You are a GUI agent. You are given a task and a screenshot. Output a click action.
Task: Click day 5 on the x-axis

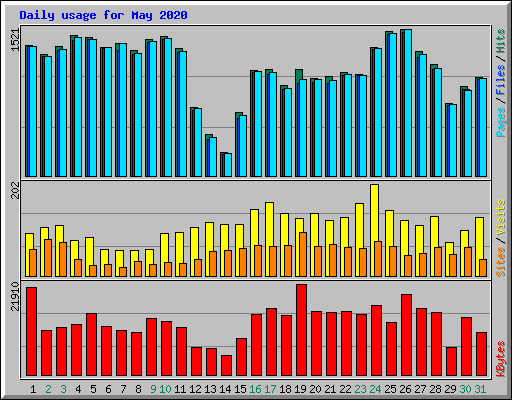coord(93,389)
